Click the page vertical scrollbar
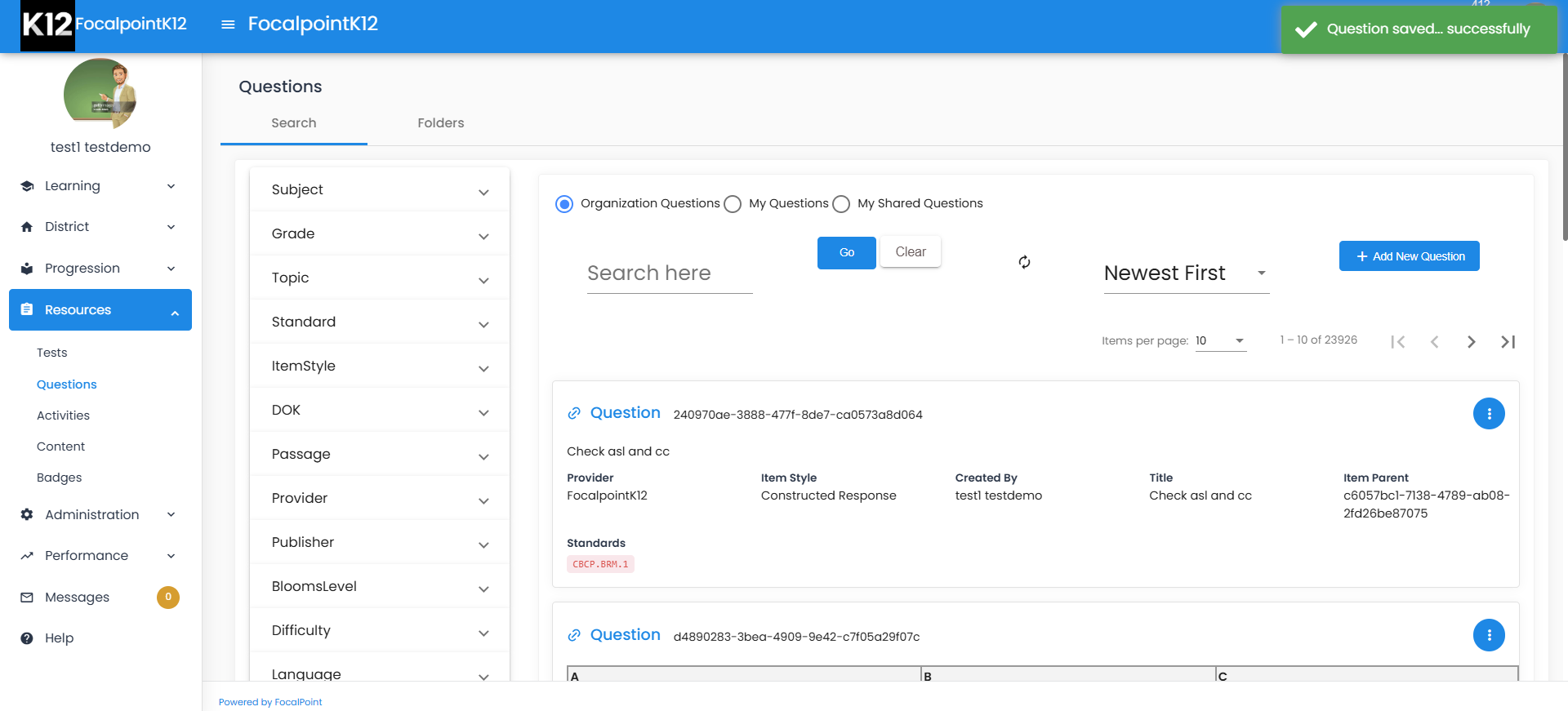Viewport: 1568px width, 711px height. pyautogui.click(x=1563, y=147)
